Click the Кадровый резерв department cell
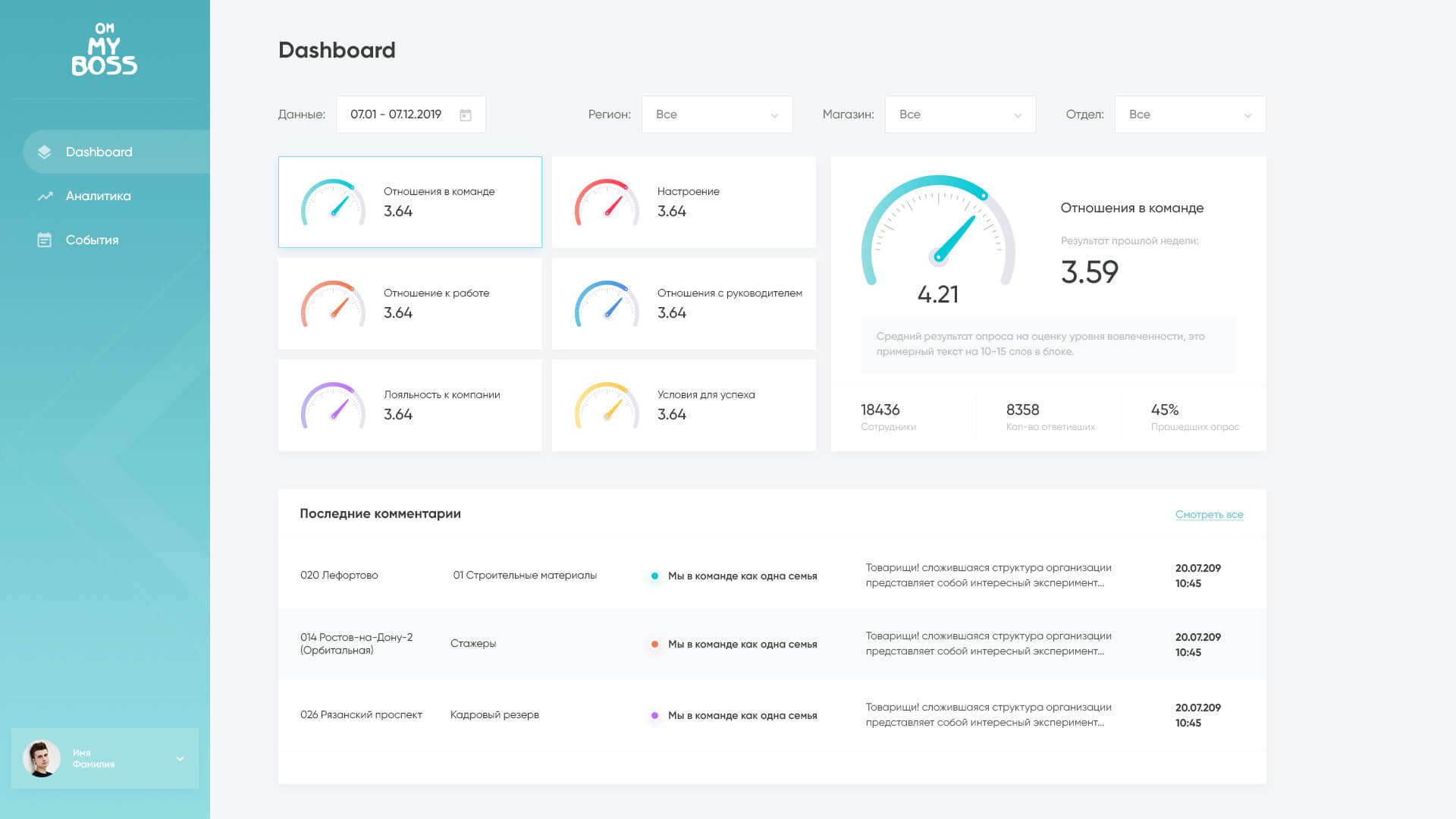The height and width of the screenshot is (819, 1456). click(494, 714)
